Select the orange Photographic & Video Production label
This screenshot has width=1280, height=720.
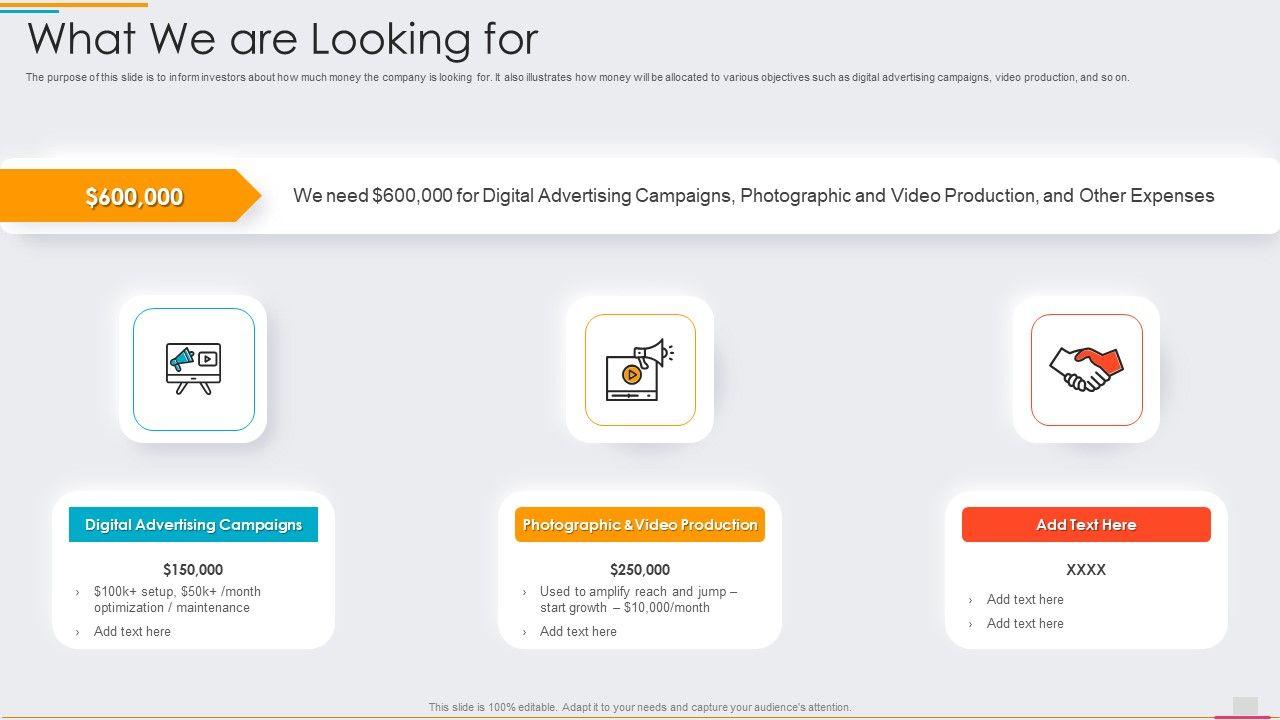[640, 525]
